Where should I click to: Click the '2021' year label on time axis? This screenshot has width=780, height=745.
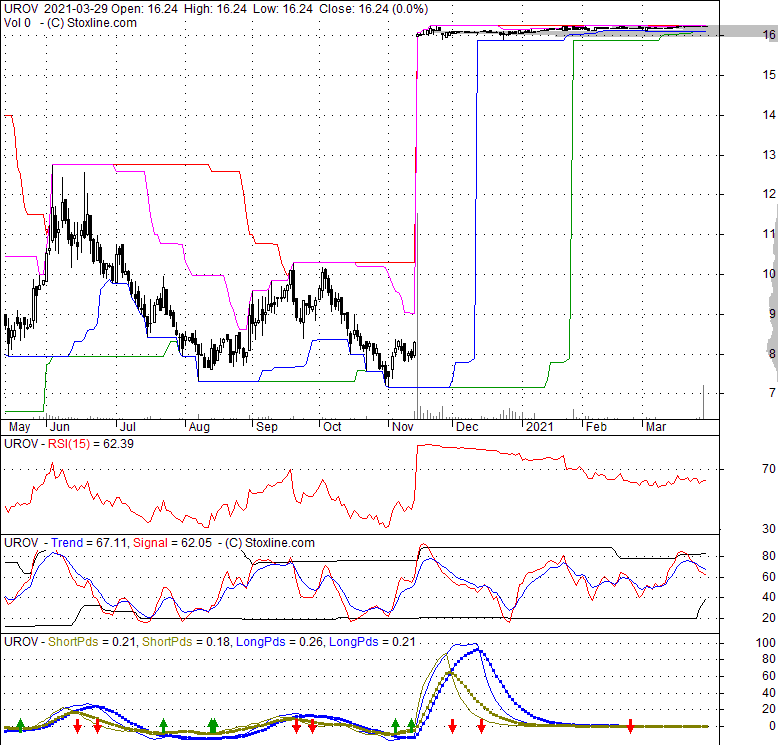pos(539,427)
